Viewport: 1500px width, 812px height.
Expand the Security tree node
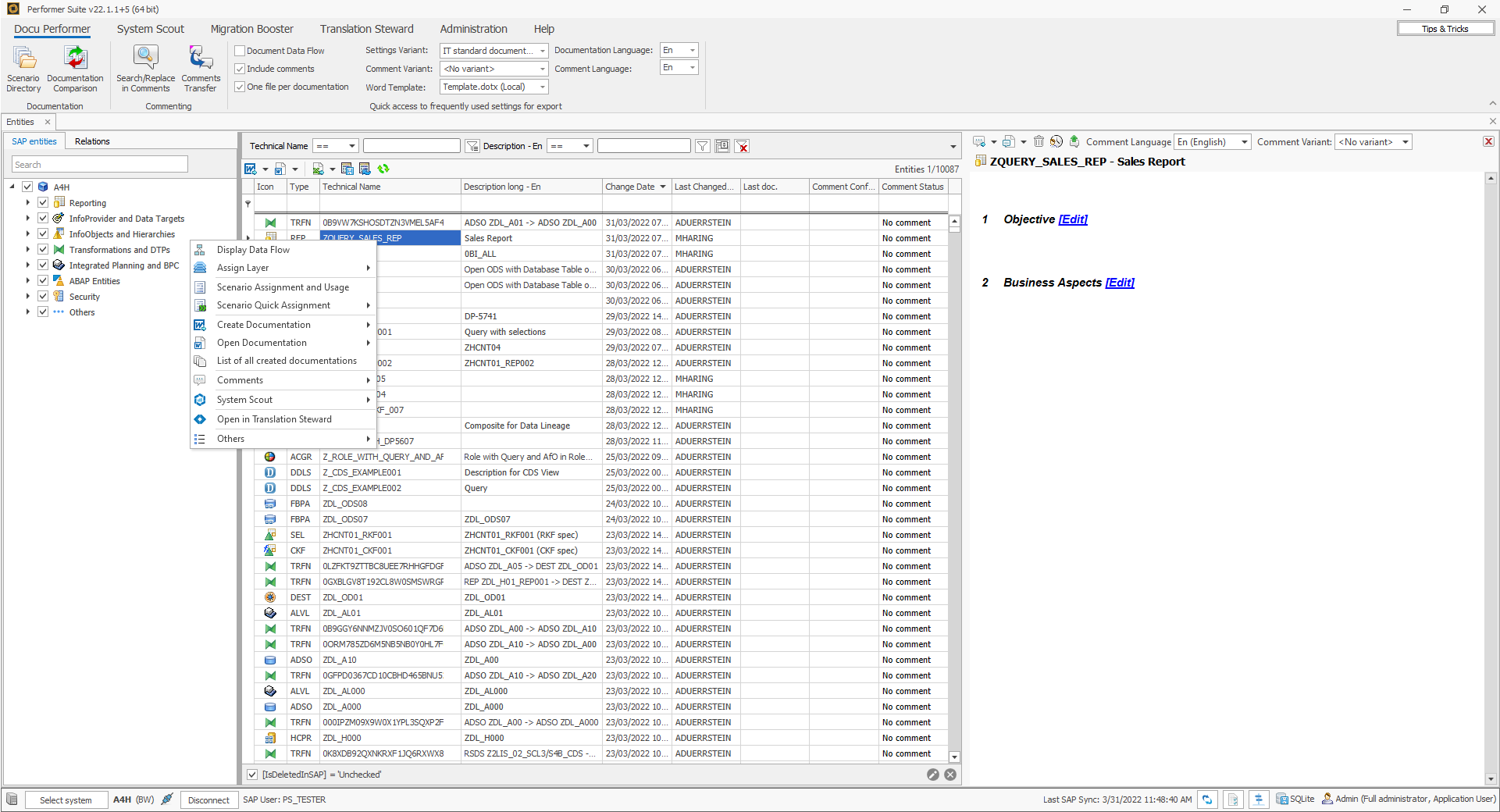tap(27, 296)
